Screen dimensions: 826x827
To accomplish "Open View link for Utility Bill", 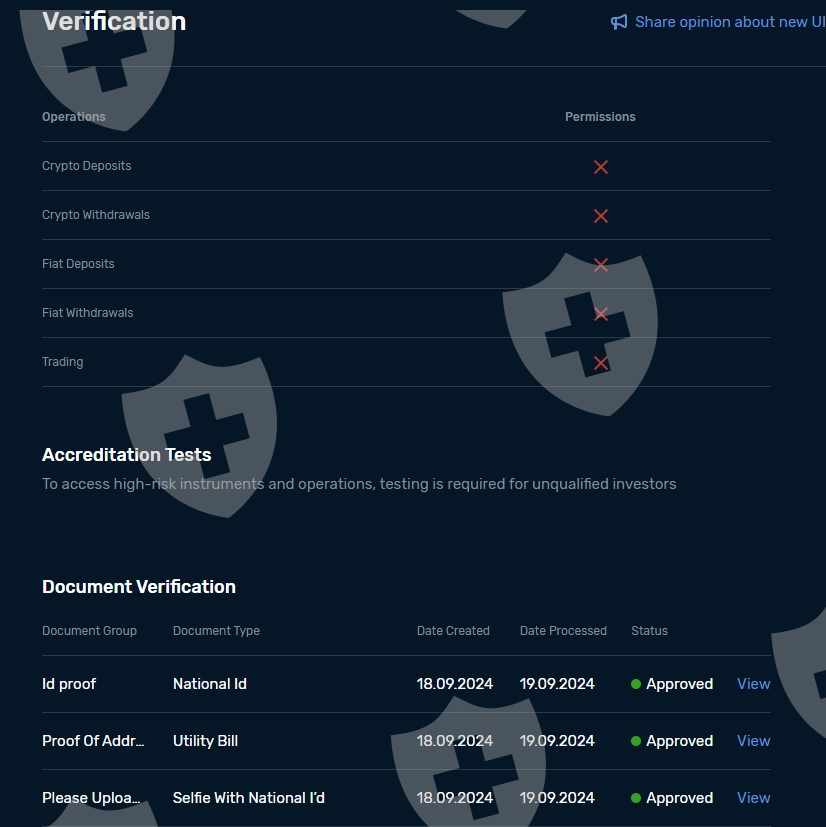I will [x=753, y=741].
